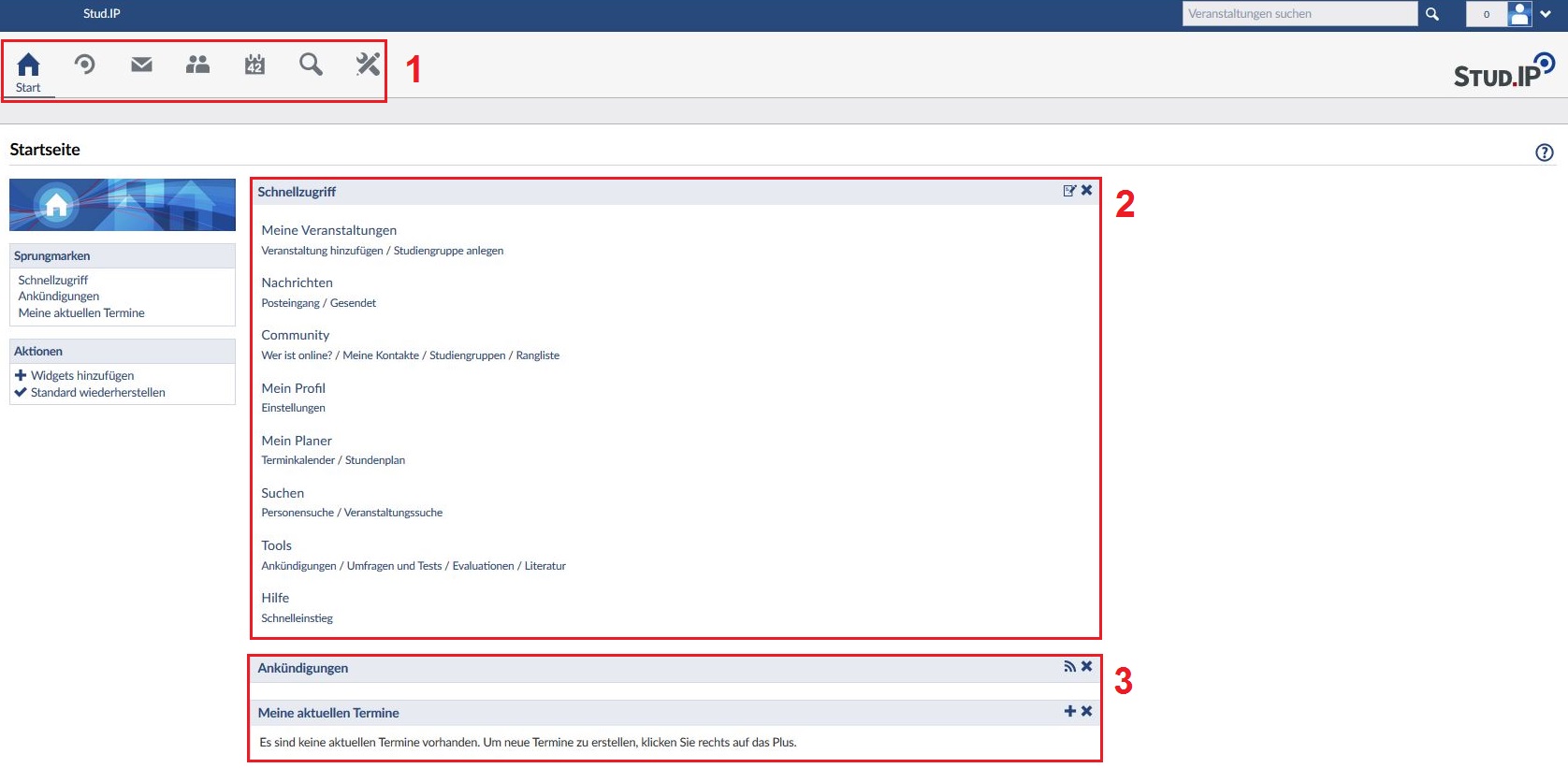Add a new appointment with plus icon
1568x768 pixels.
click(1069, 712)
